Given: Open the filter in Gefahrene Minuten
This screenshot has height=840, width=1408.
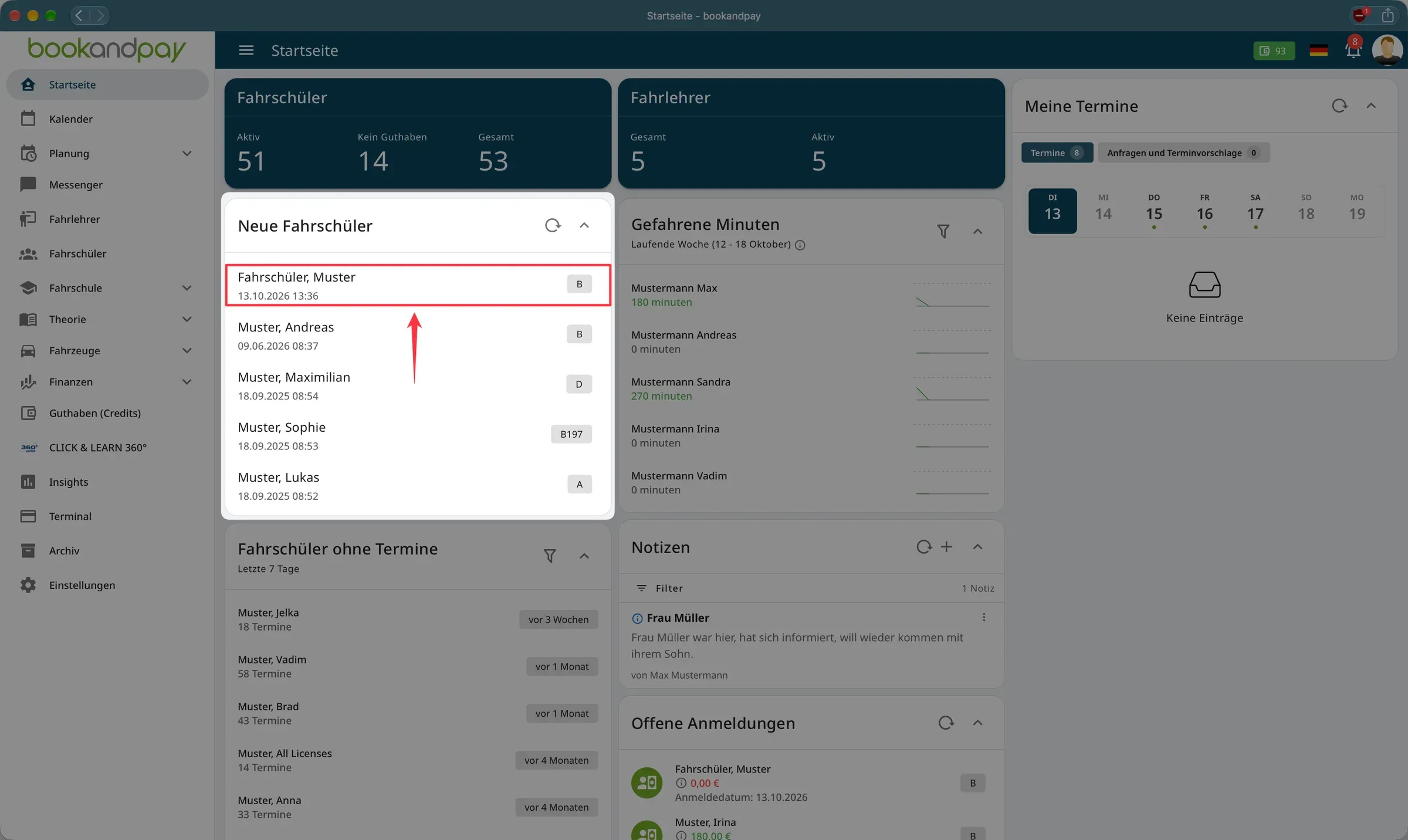Looking at the screenshot, I should [x=943, y=231].
